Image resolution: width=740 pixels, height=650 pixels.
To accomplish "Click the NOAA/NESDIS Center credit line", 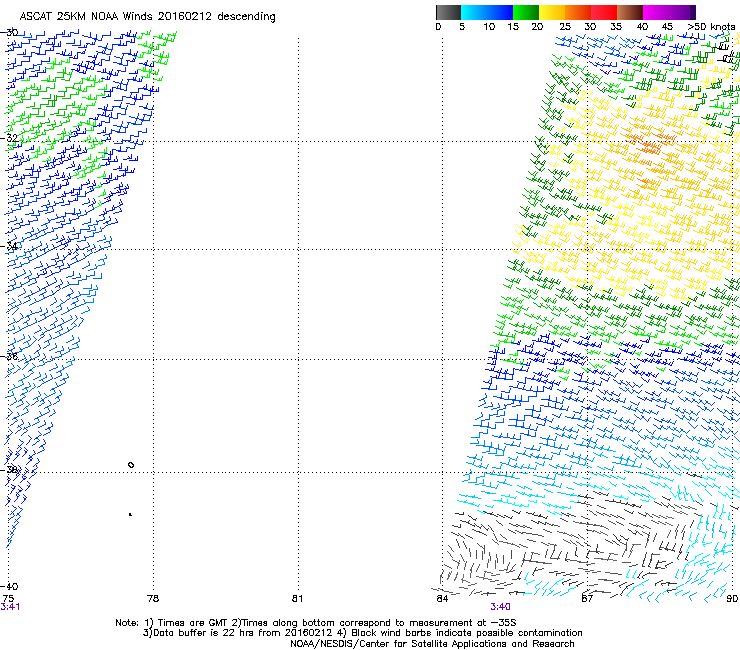I will (432, 644).
